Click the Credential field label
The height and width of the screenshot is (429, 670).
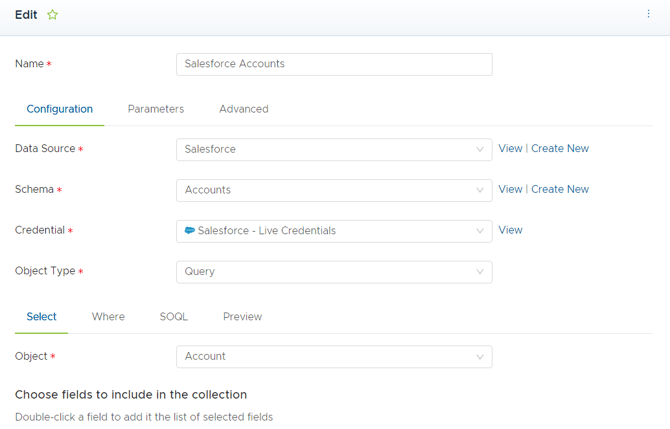pos(40,230)
